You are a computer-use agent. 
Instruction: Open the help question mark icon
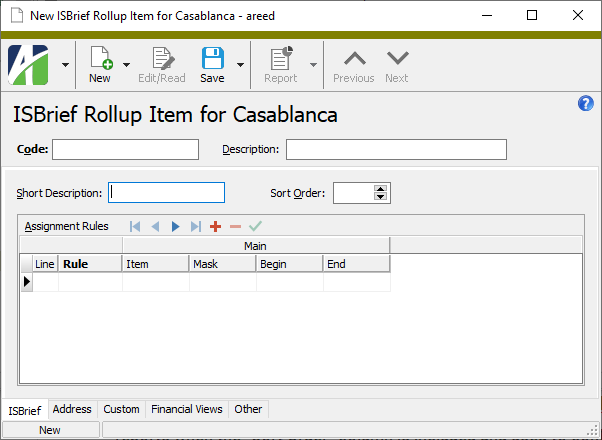[x=585, y=103]
